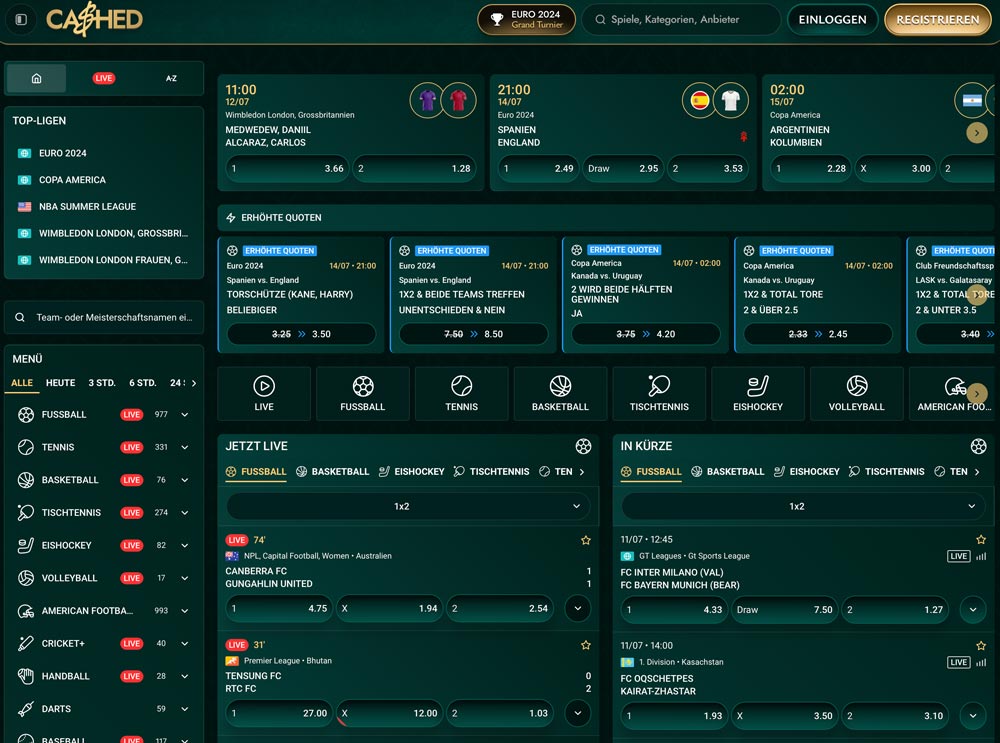The width and height of the screenshot is (1000, 743).
Task: Expand the TENNIS menu row chevron
Action: [184, 447]
